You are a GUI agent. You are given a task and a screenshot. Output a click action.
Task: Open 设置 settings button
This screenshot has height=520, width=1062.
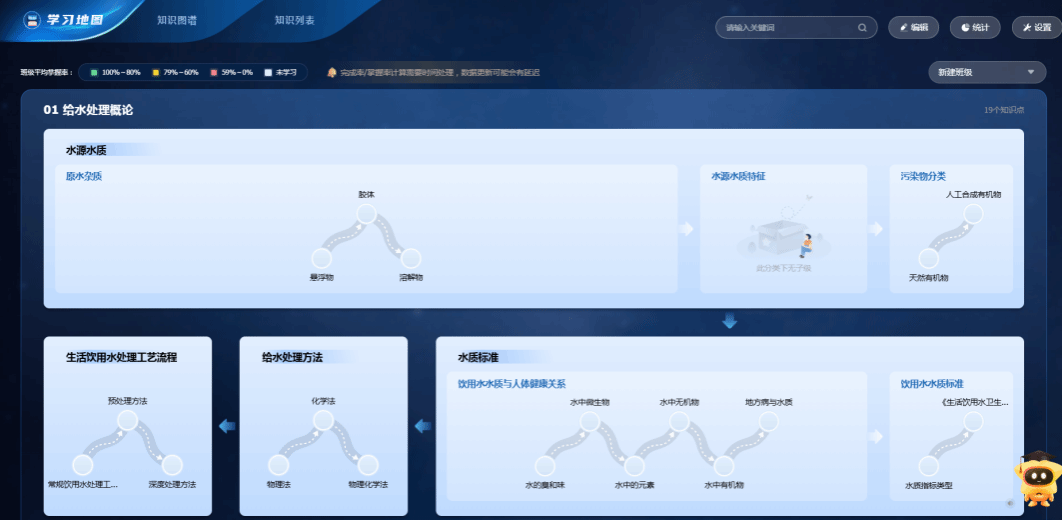coord(1036,28)
